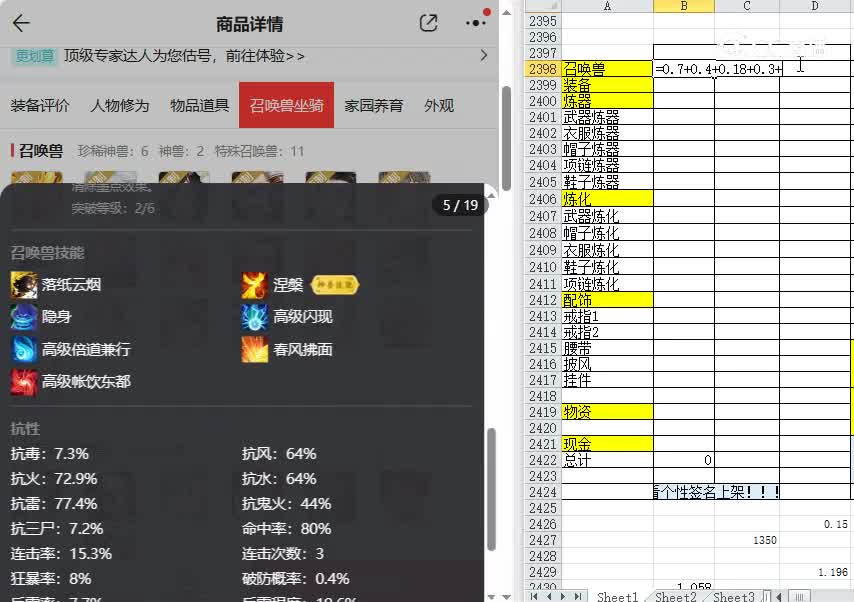This screenshot has width=854, height=602.
Task: Switch to the 人物修为 tab
Action: click(x=119, y=105)
